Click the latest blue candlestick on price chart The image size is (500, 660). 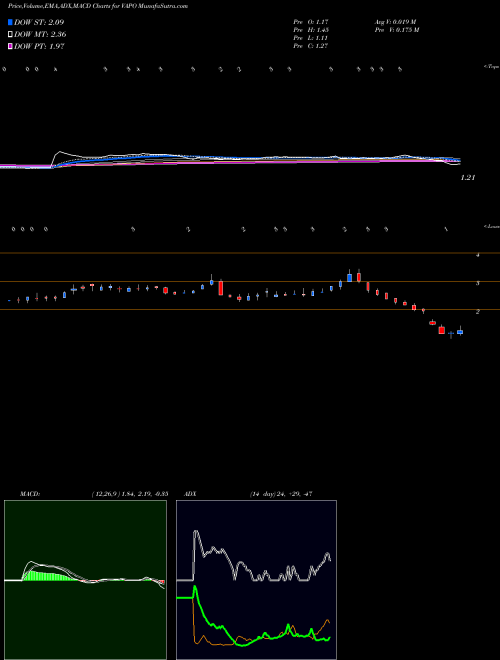pos(460,332)
